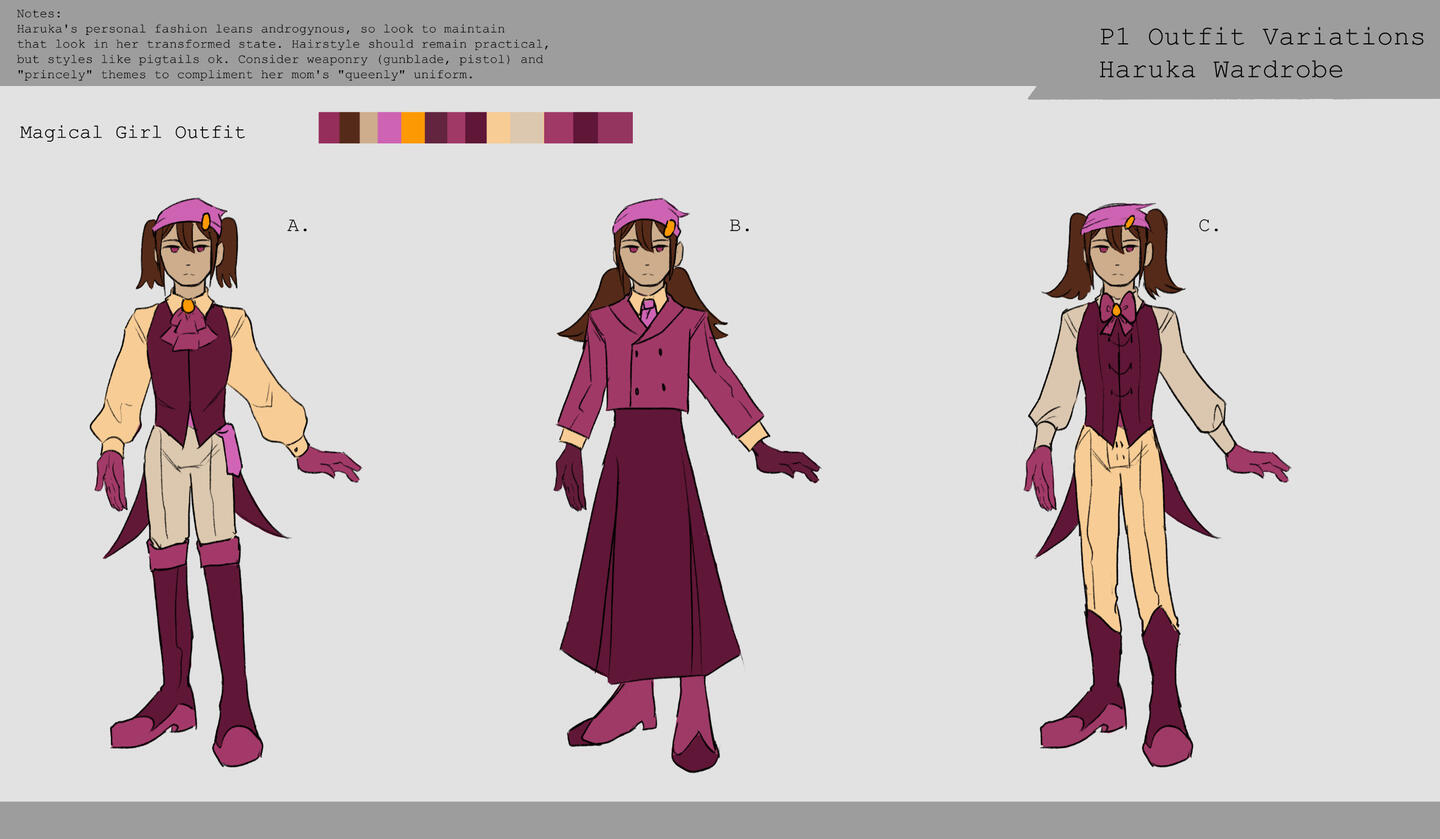Select outfit variation A figure
Viewport: 1440px width, 839px height.
[x=226, y=482]
